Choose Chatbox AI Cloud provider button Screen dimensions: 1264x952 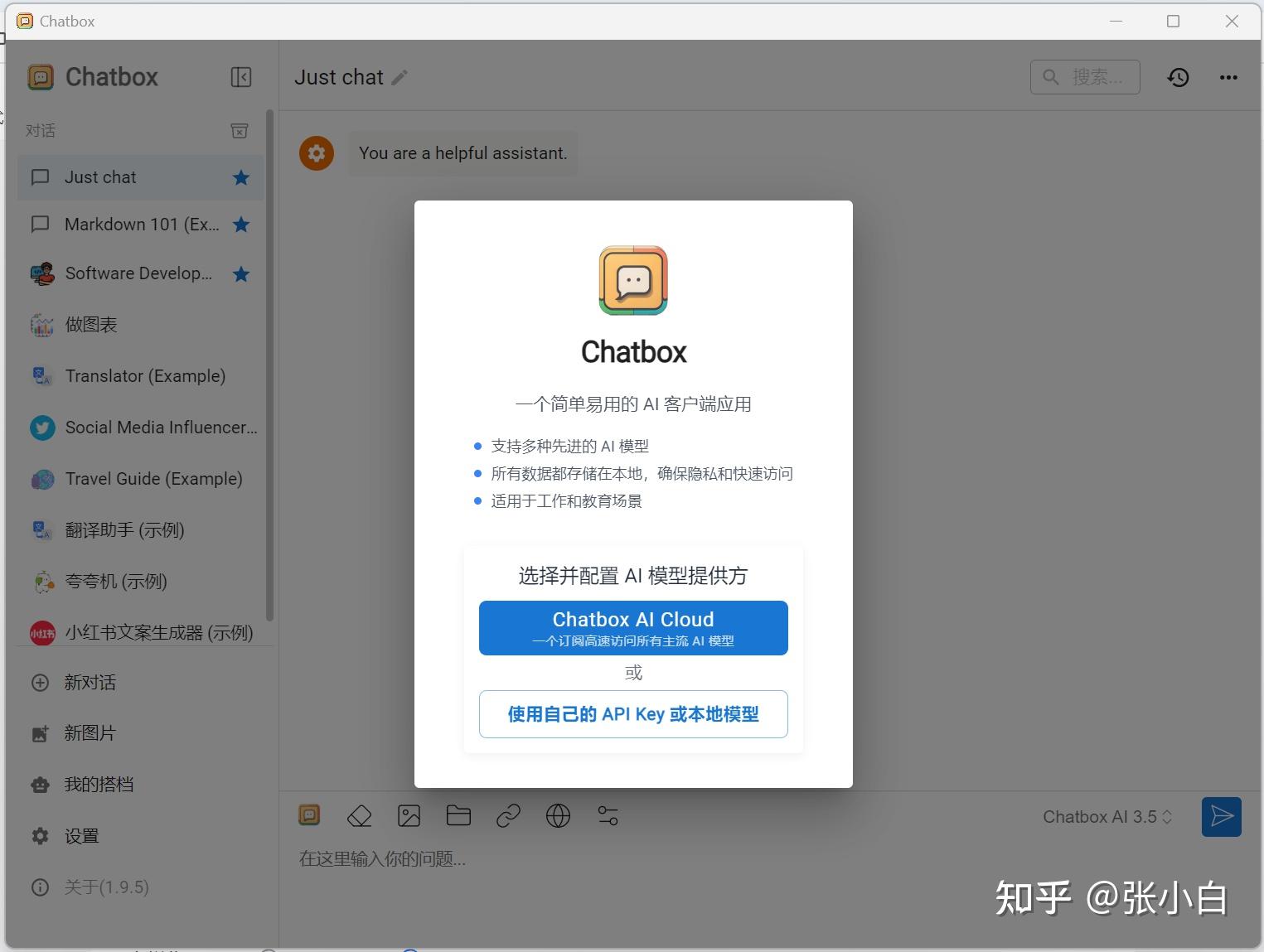click(633, 628)
